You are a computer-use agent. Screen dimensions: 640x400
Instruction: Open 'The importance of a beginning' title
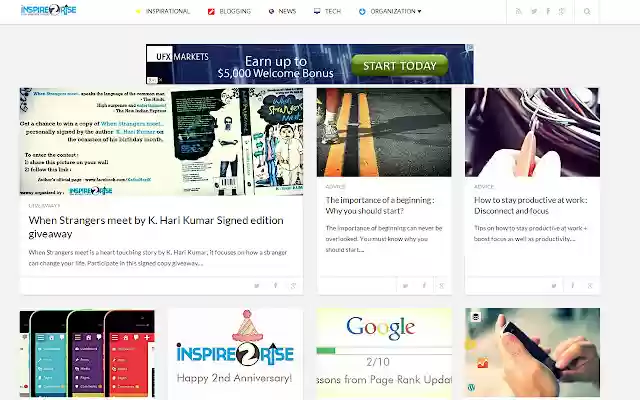[x=380, y=205]
